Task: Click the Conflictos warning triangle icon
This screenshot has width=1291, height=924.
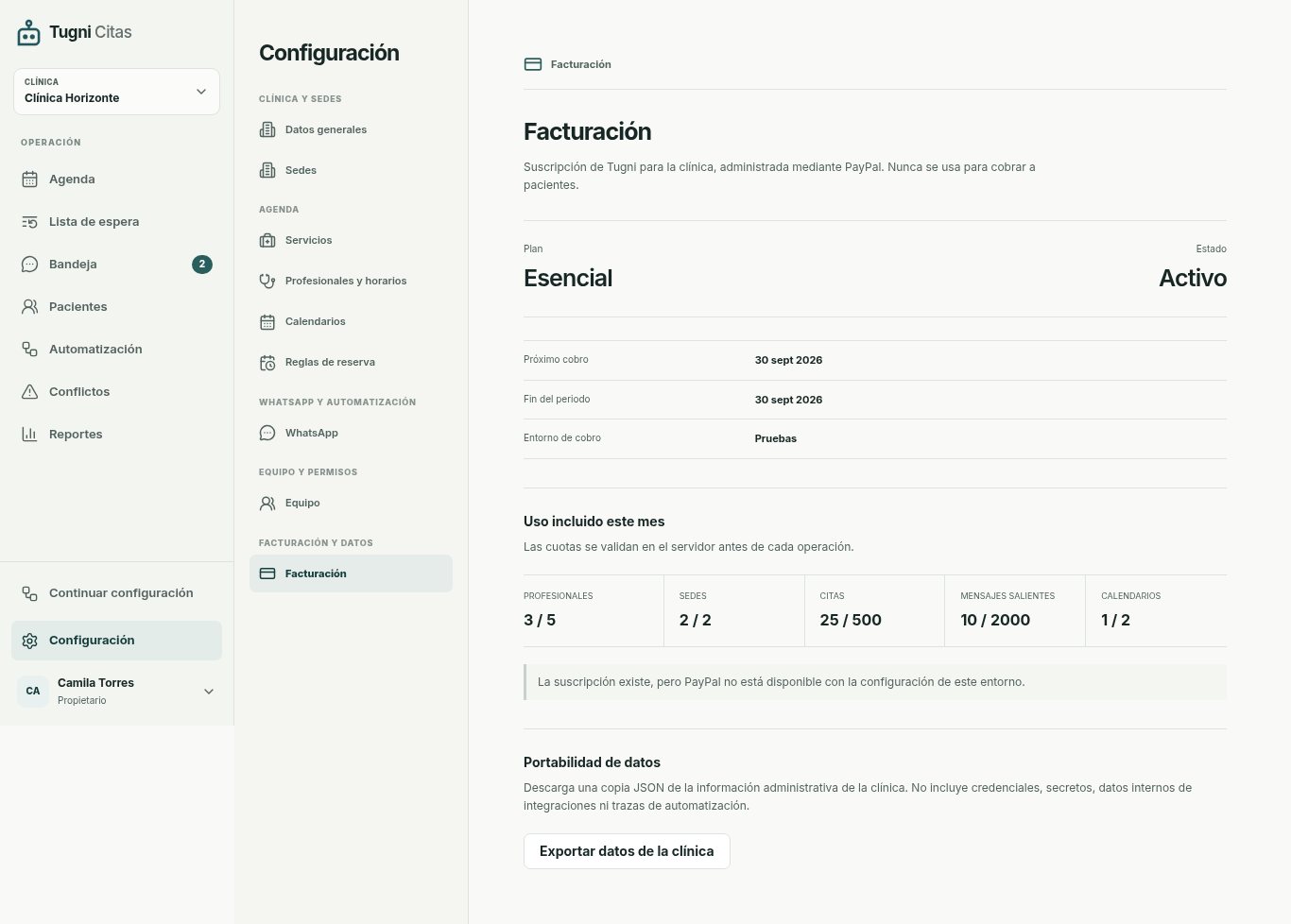Action: 29,392
